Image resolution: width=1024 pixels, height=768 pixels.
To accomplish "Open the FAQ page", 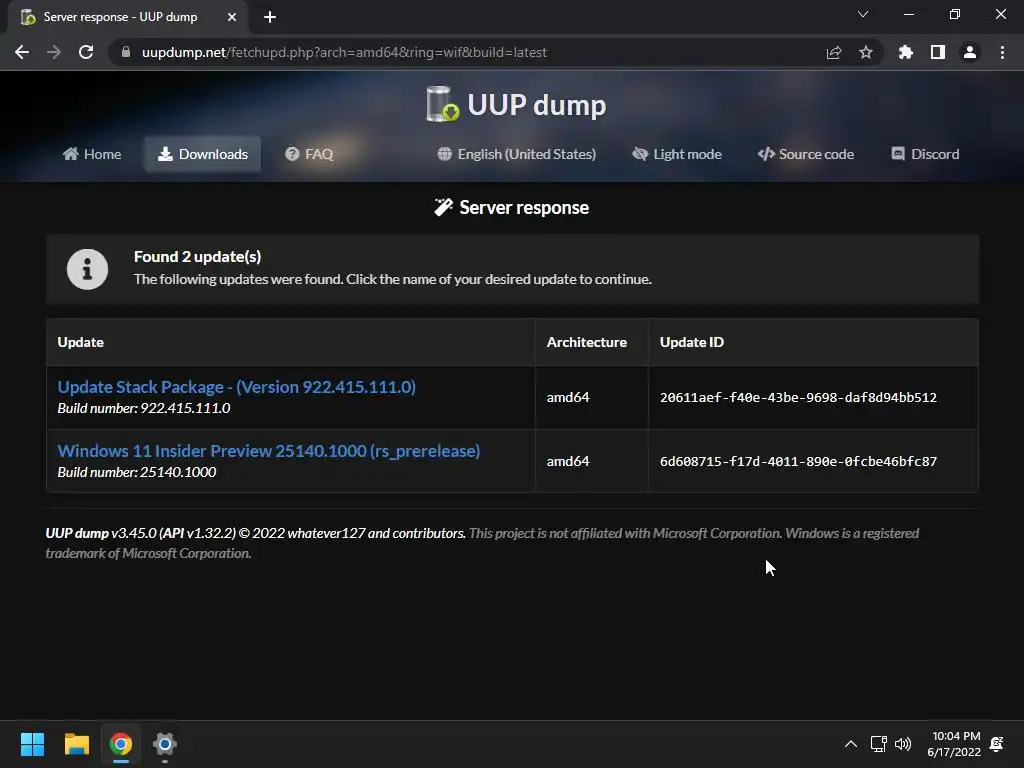I will (x=310, y=154).
